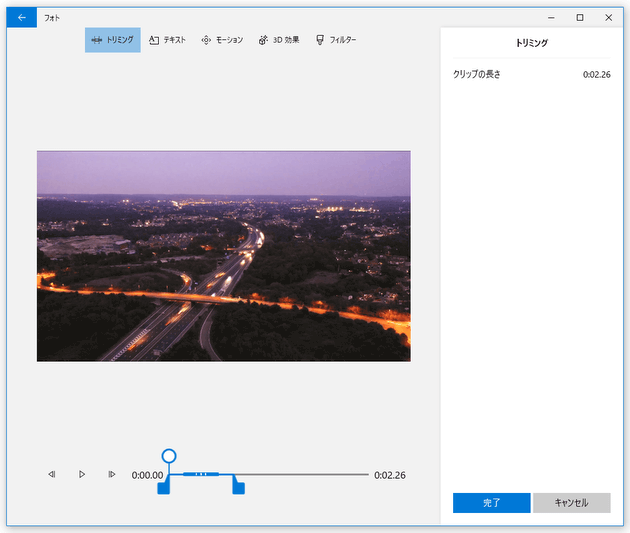630x533 pixels.
Task: Open the 3D 効果 effects tool
Action: coord(278,40)
